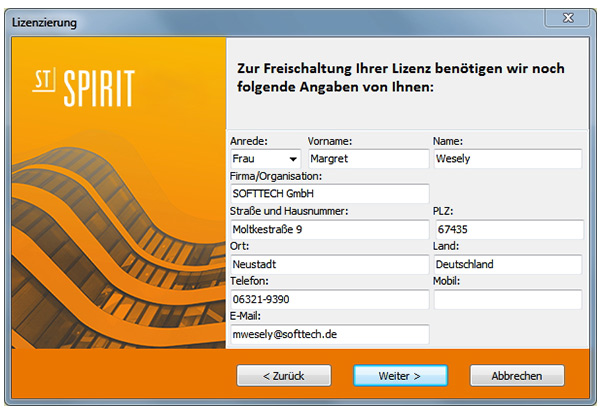Close the Lizenzierung dialog window
Viewport: 600px width, 413px height.
coord(567,18)
